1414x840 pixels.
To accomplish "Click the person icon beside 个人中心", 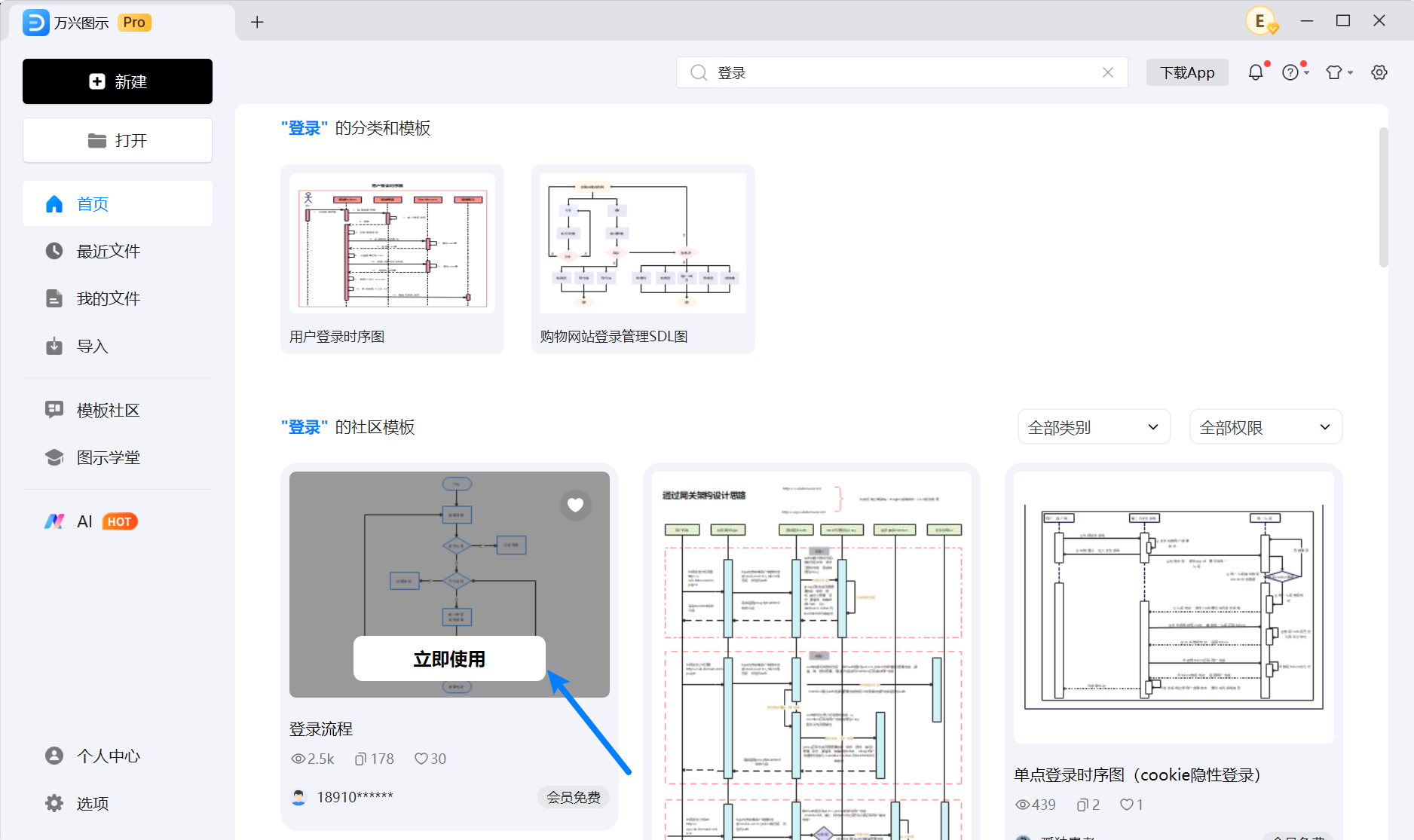I will [x=54, y=756].
